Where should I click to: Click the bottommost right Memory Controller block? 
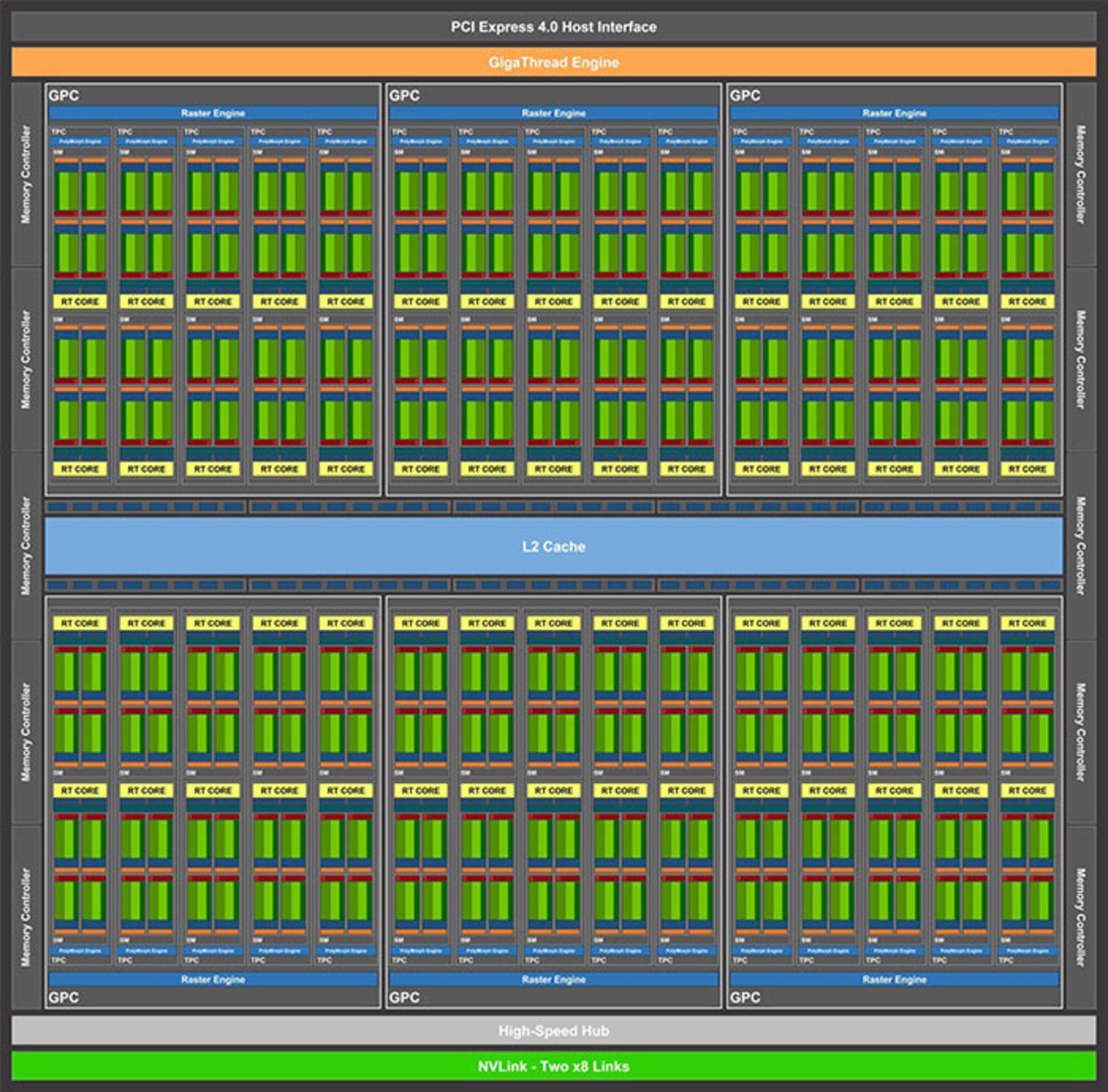click(1081, 917)
